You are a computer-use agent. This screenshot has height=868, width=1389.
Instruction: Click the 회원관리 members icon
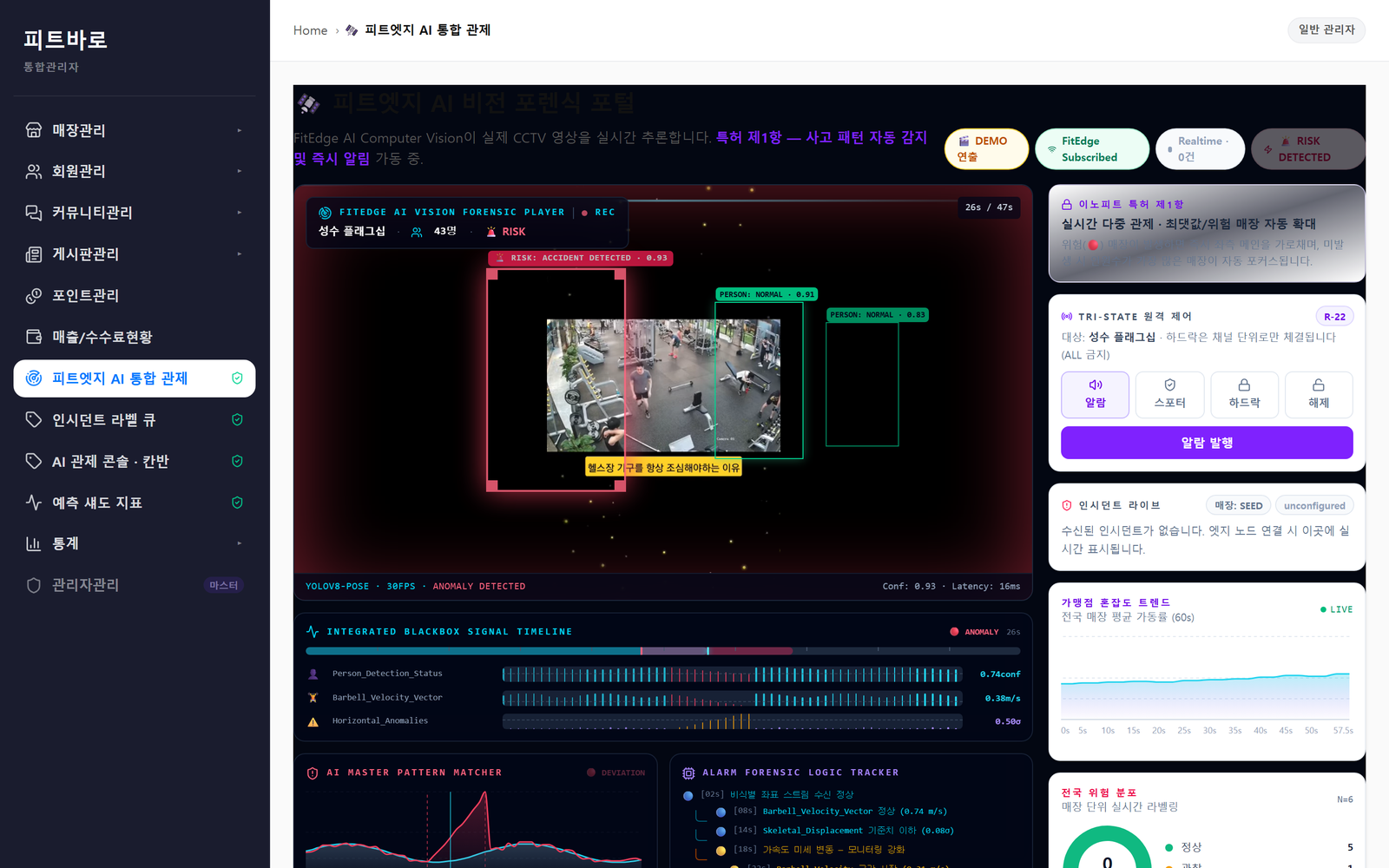point(34,171)
